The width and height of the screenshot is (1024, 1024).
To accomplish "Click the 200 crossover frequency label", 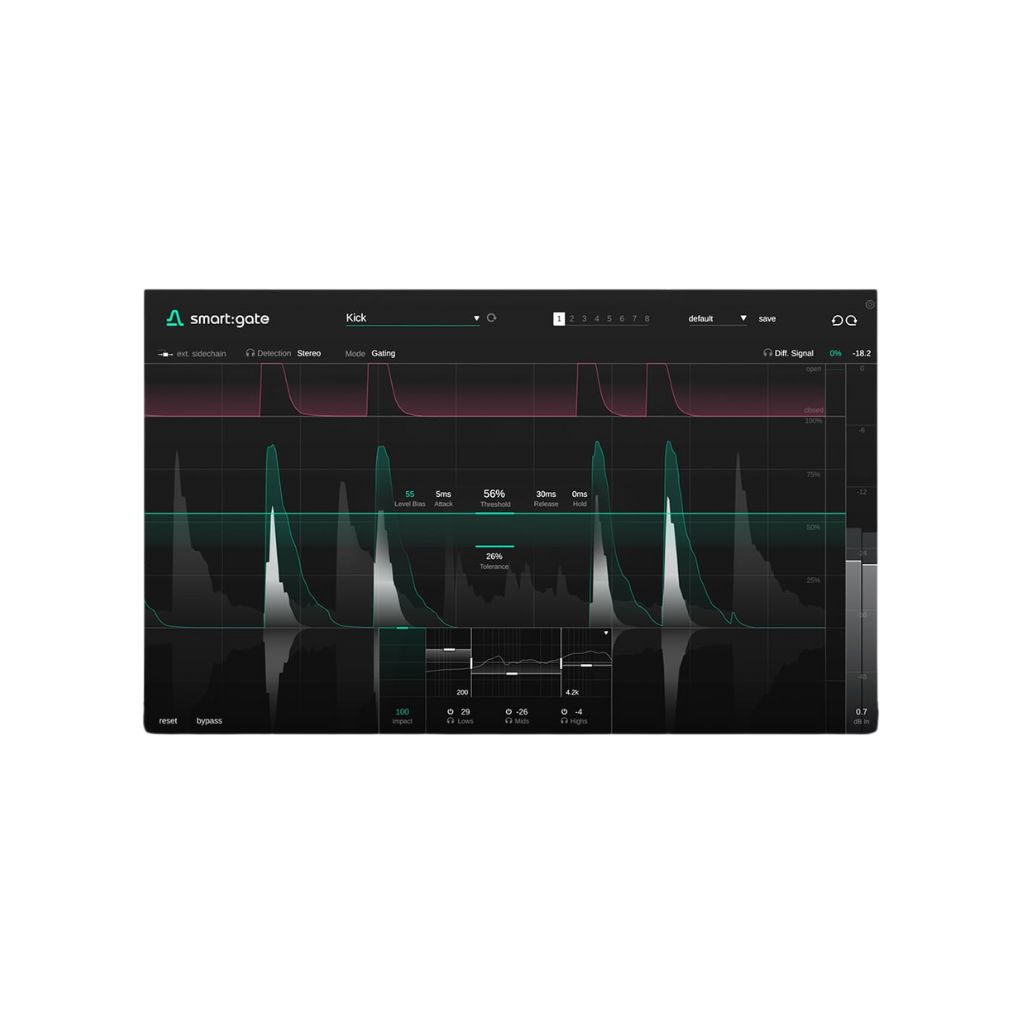I will pyautogui.click(x=462, y=692).
